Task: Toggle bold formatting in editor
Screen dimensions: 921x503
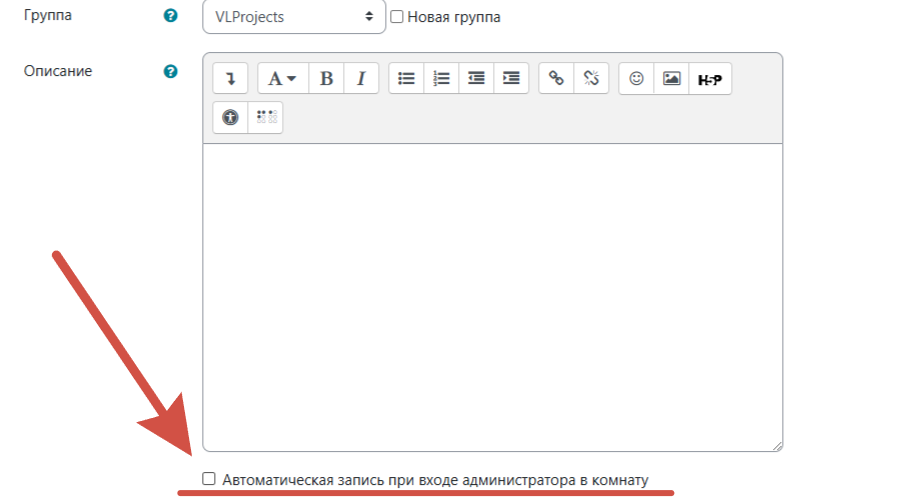Action: pyautogui.click(x=326, y=78)
